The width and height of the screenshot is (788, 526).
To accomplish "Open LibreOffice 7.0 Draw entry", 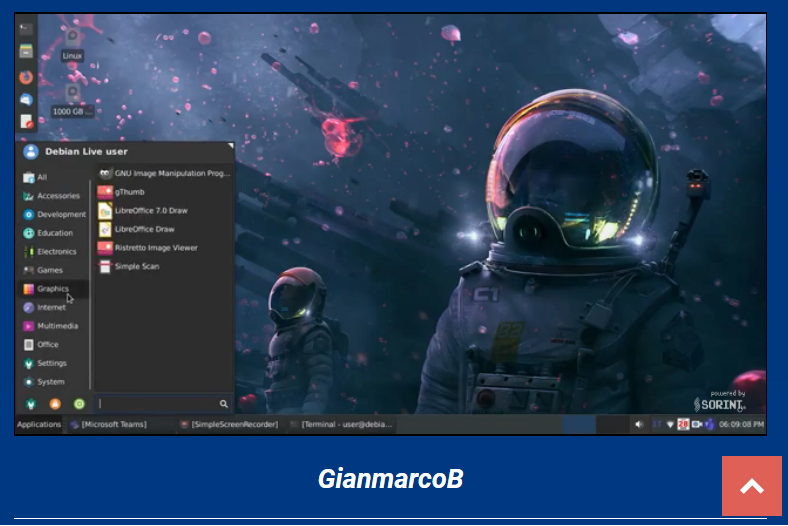I will [164, 211].
